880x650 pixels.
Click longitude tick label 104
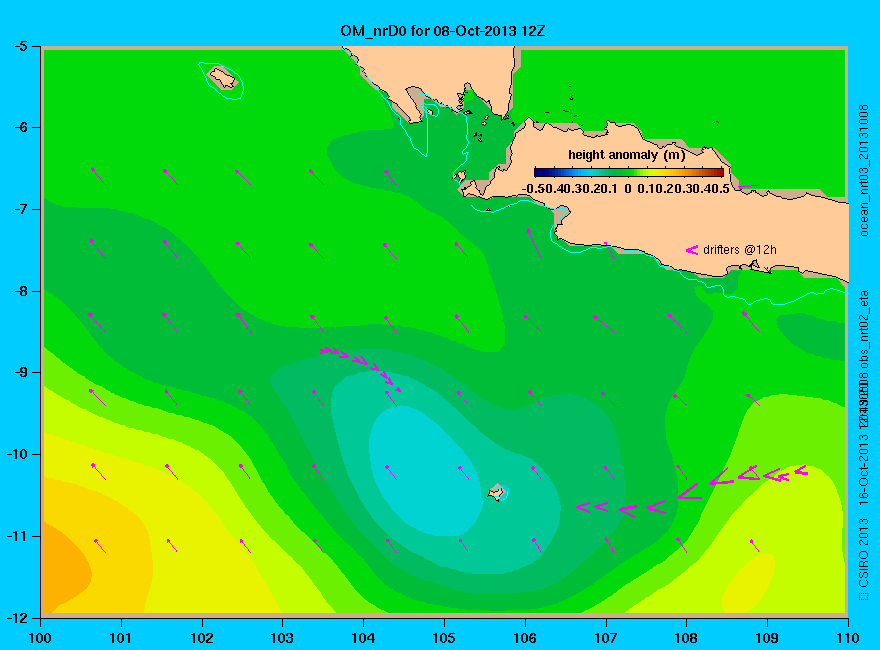coord(363,638)
